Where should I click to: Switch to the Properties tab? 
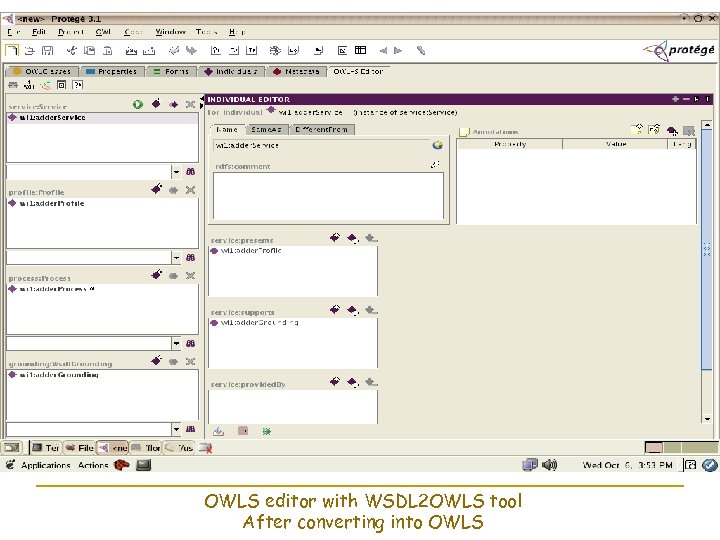coord(112,71)
